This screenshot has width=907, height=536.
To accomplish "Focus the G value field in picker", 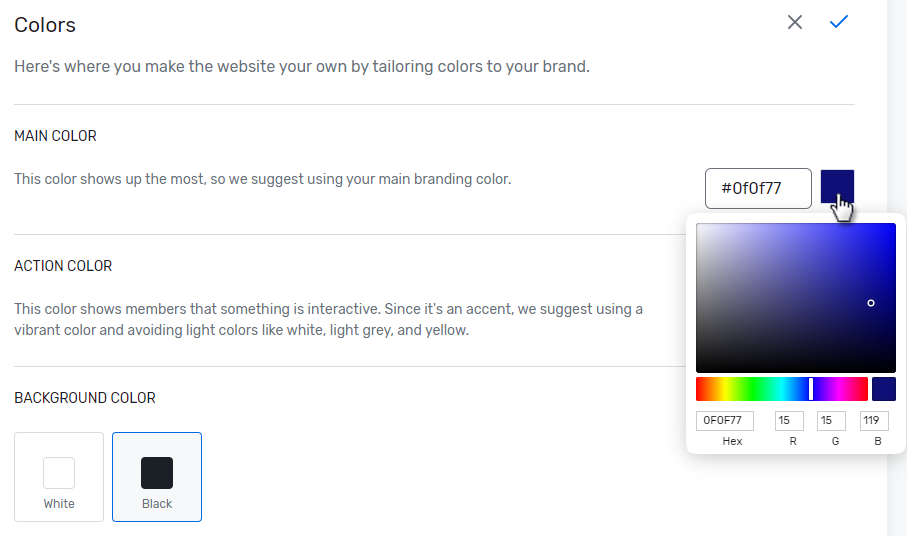I will click(831, 421).
